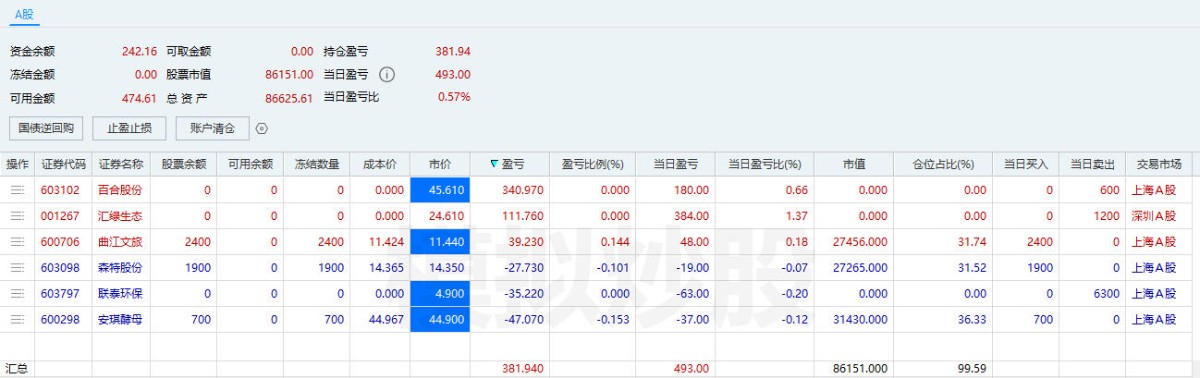The width and height of the screenshot is (1200, 378).
Task: Open operation menu icon for 曲江文旅 row
Action: 17,242
